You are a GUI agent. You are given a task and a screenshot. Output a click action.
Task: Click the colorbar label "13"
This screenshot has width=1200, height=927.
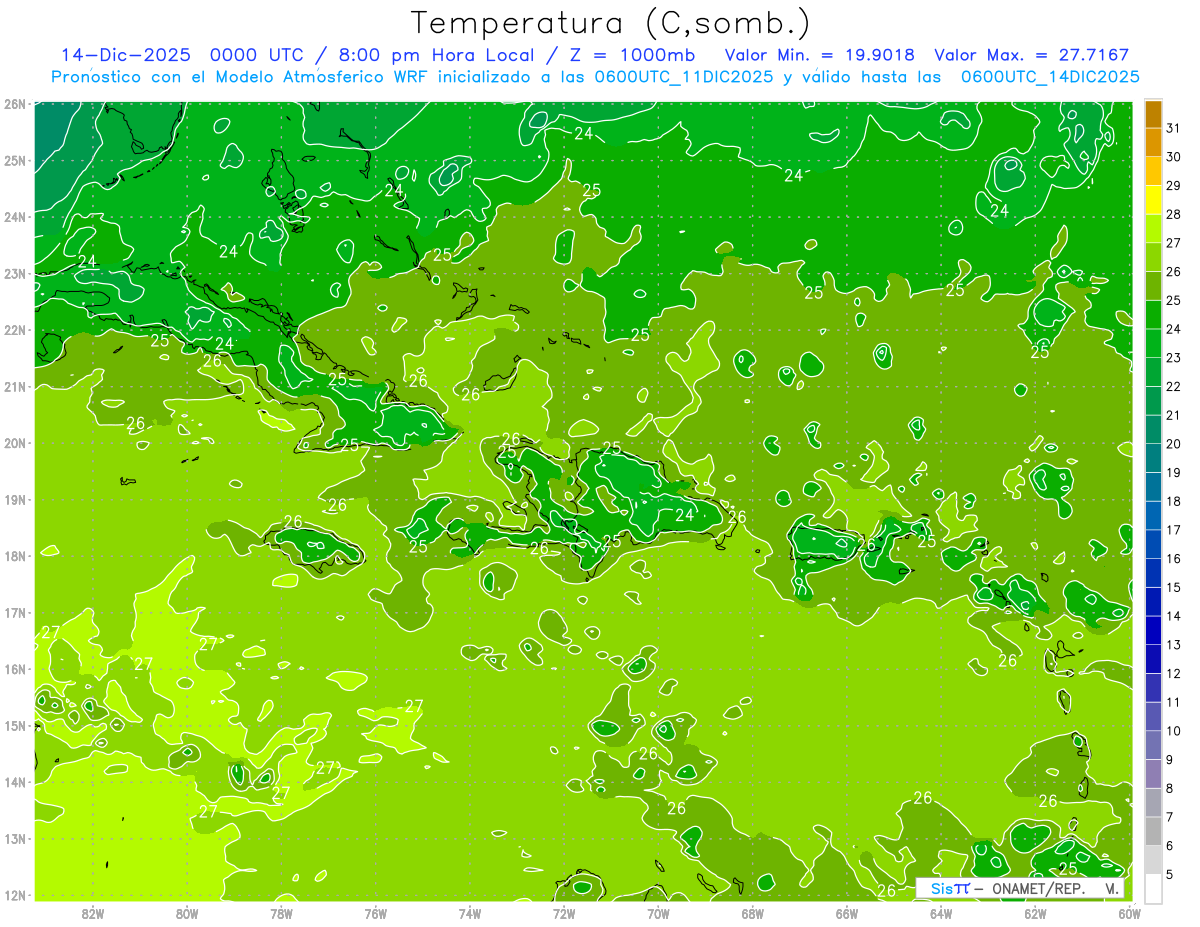[1174, 645]
